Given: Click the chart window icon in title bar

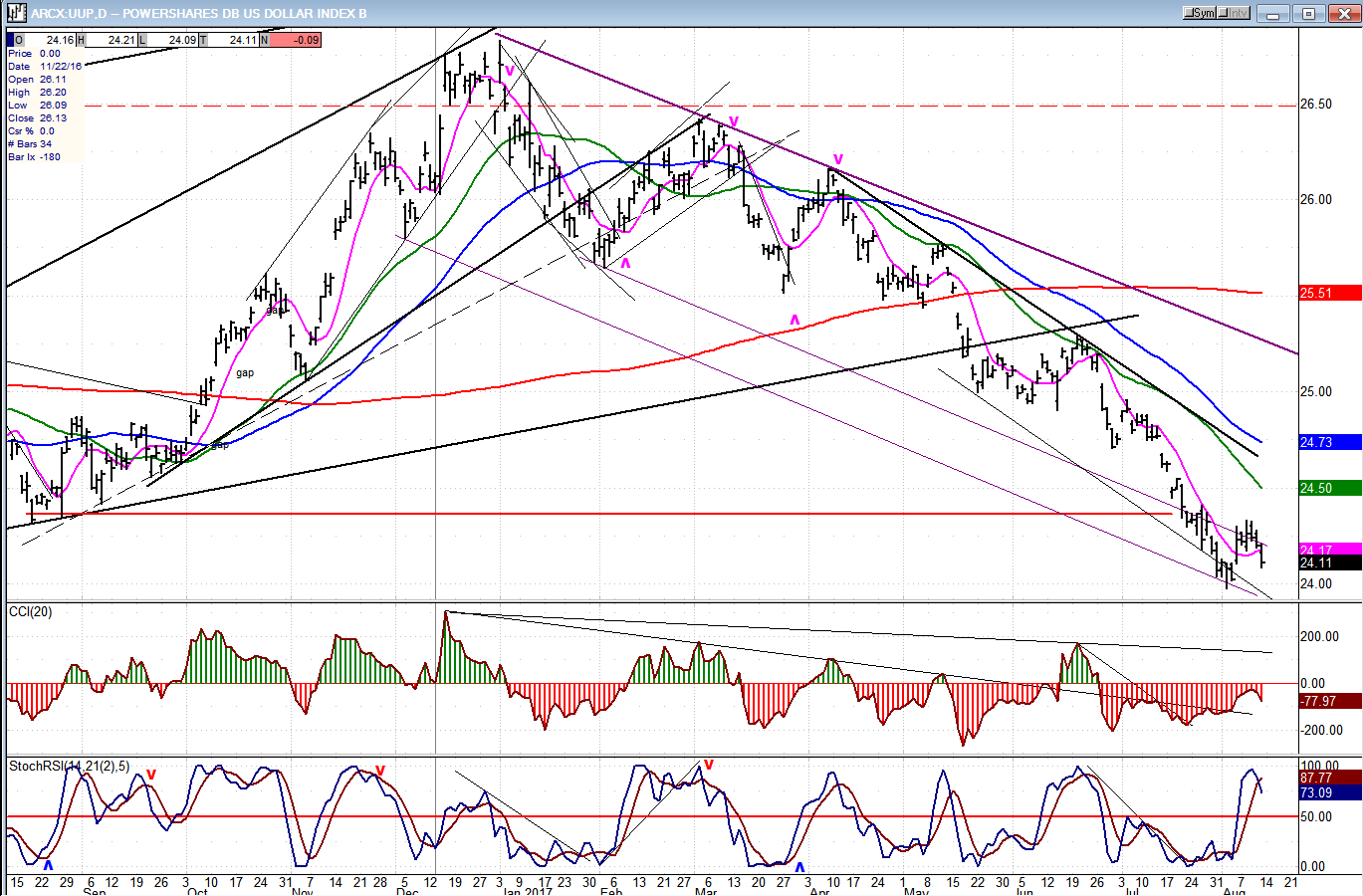Looking at the screenshot, I should pyautogui.click(x=15, y=13).
